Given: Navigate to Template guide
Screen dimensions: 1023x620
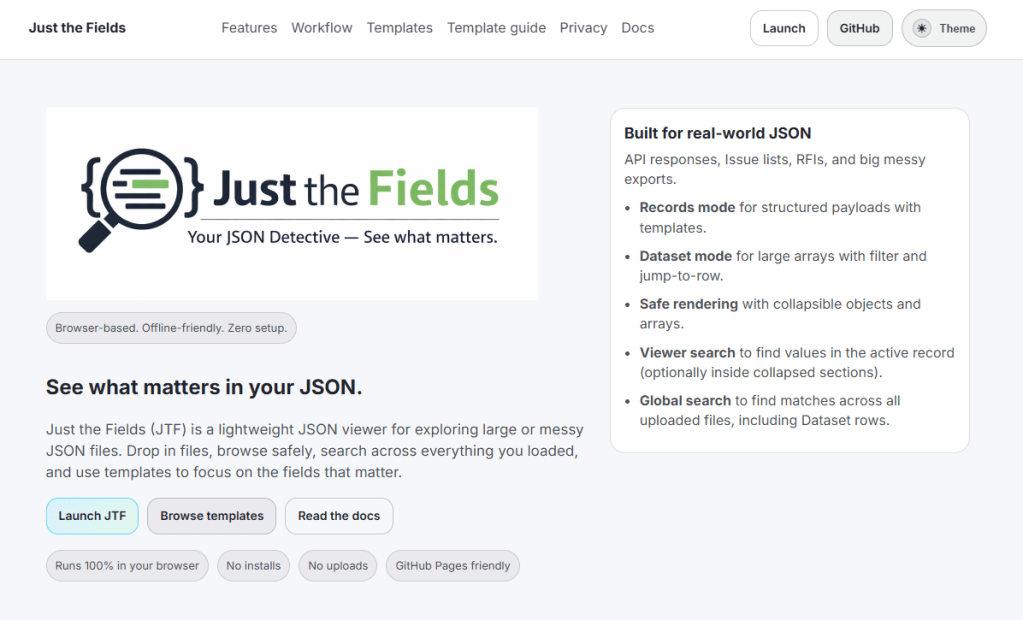Looking at the screenshot, I should click(496, 28).
